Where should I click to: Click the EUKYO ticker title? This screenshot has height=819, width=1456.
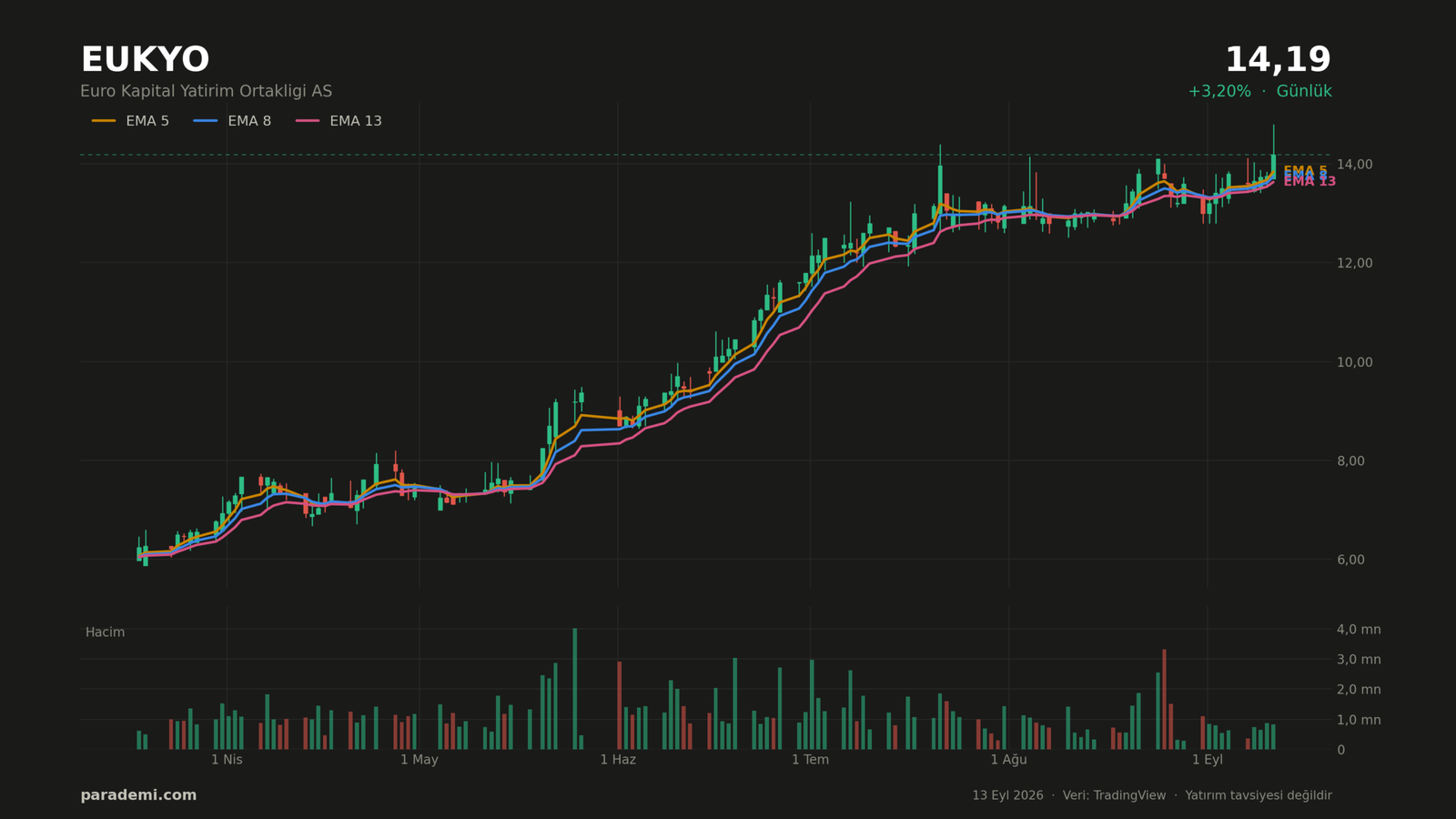(x=145, y=60)
